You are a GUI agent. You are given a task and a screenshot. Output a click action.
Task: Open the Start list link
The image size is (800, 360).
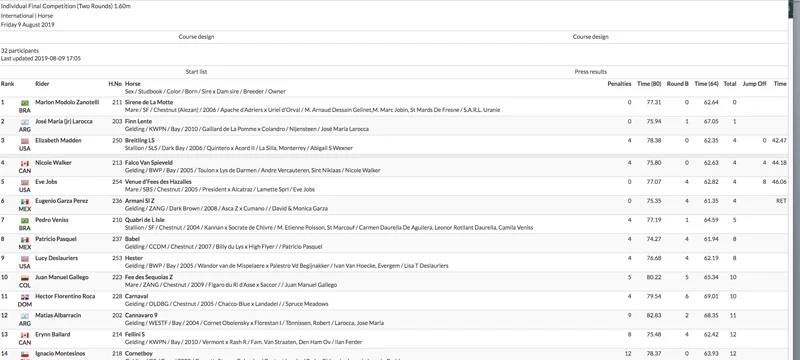coord(196,72)
